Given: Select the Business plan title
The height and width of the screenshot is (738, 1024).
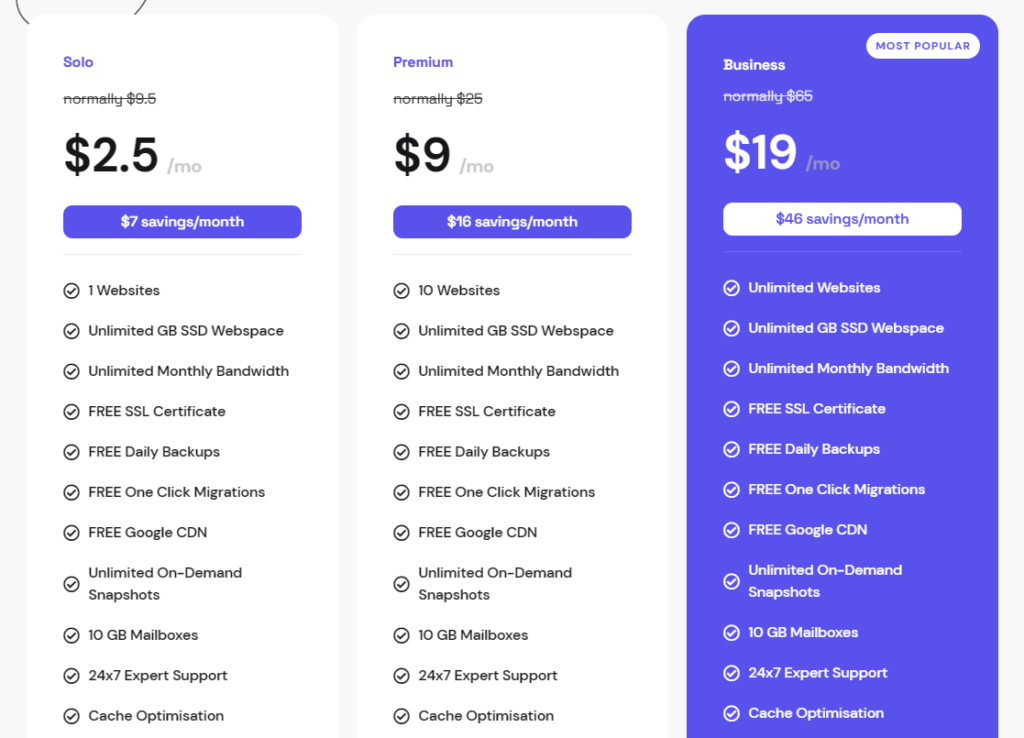Looking at the screenshot, I should pos(754,65).
